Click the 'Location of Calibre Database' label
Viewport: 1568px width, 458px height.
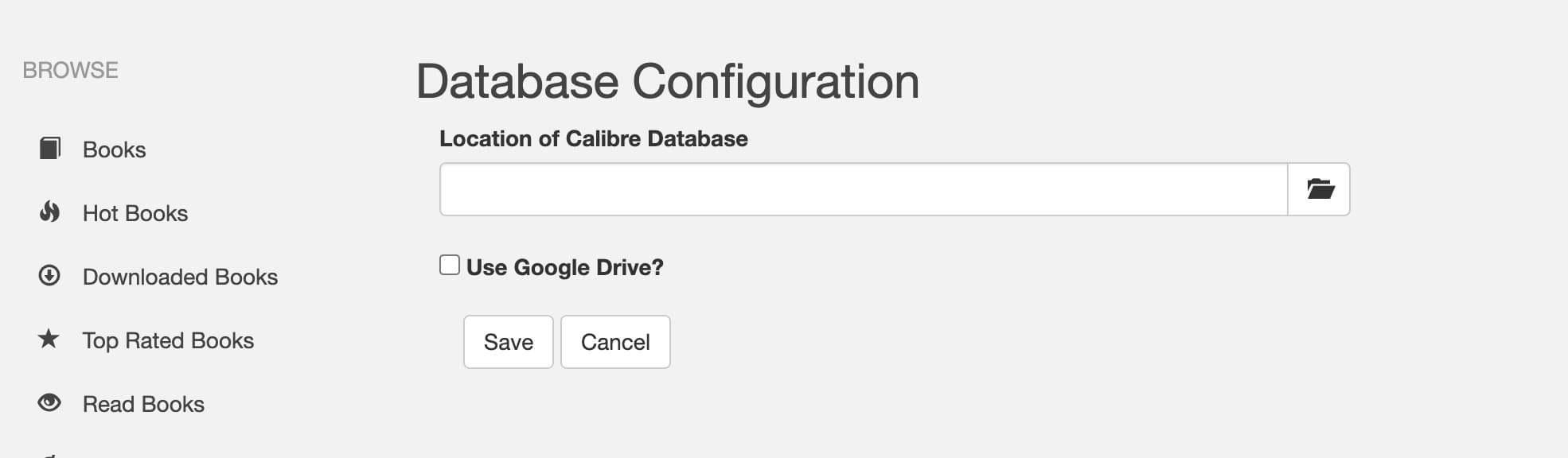(x=593, y=138)
